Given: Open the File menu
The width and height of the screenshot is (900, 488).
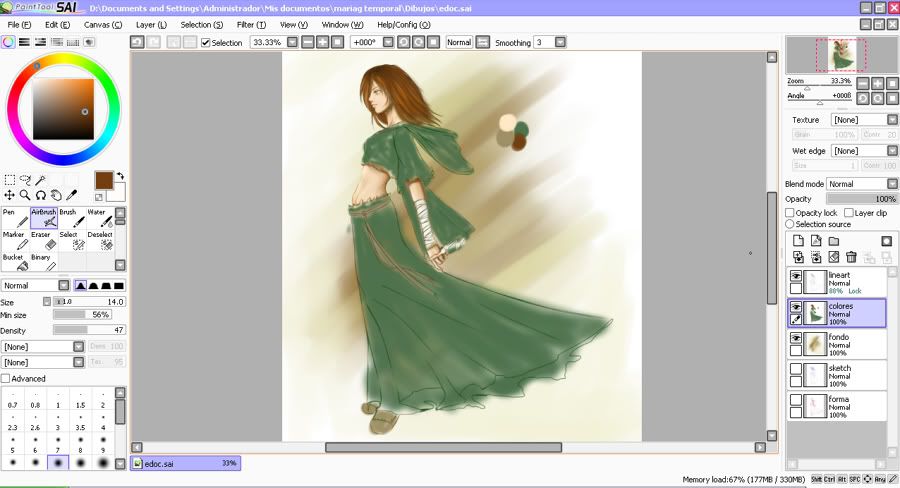Looking at the screenshot, I should (19, 25).
